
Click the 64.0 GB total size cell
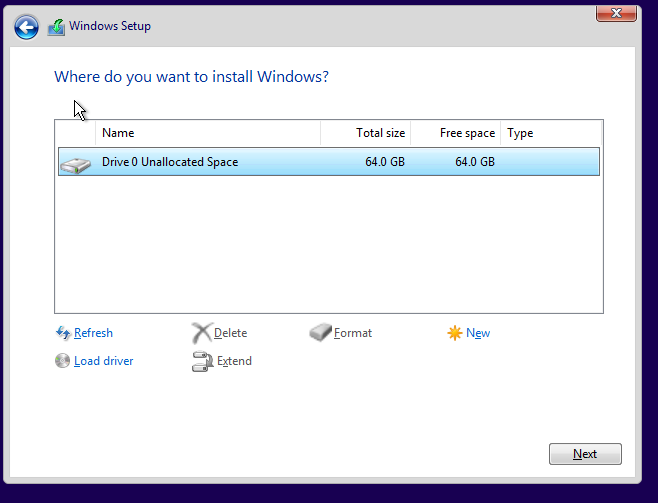pyautogui.click(x=385, y=162)
